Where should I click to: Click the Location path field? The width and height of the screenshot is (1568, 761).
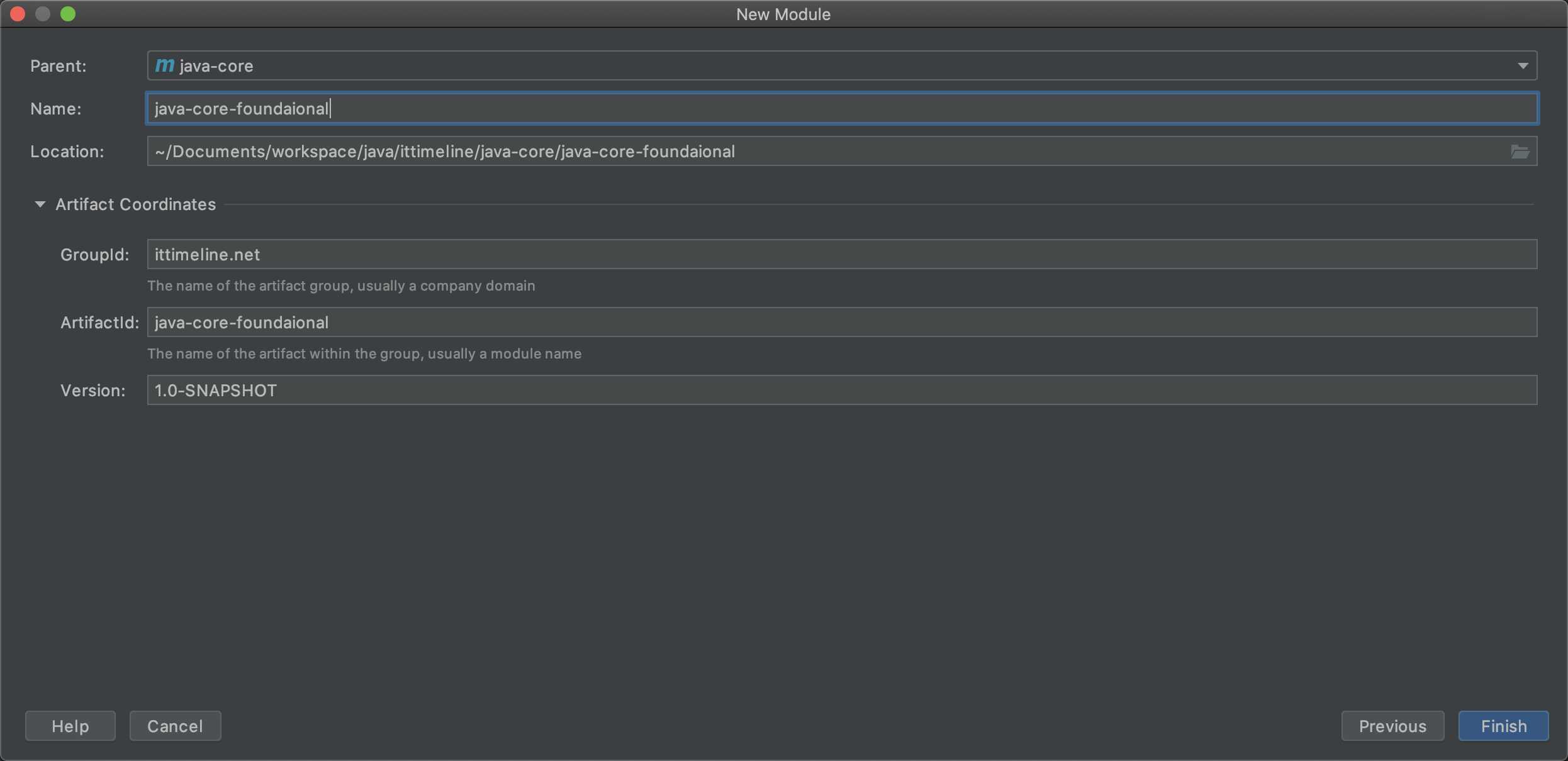(842, 152)
